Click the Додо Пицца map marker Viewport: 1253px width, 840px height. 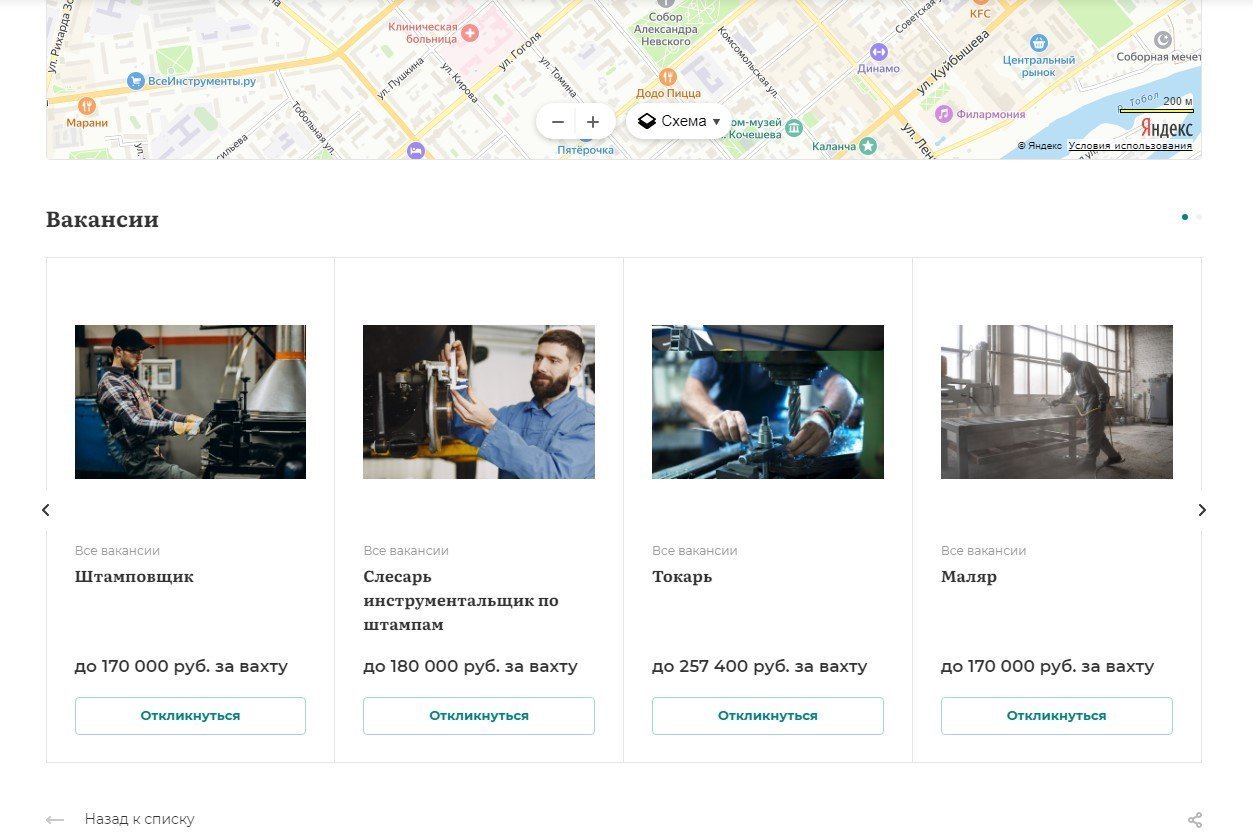(668, 77)
